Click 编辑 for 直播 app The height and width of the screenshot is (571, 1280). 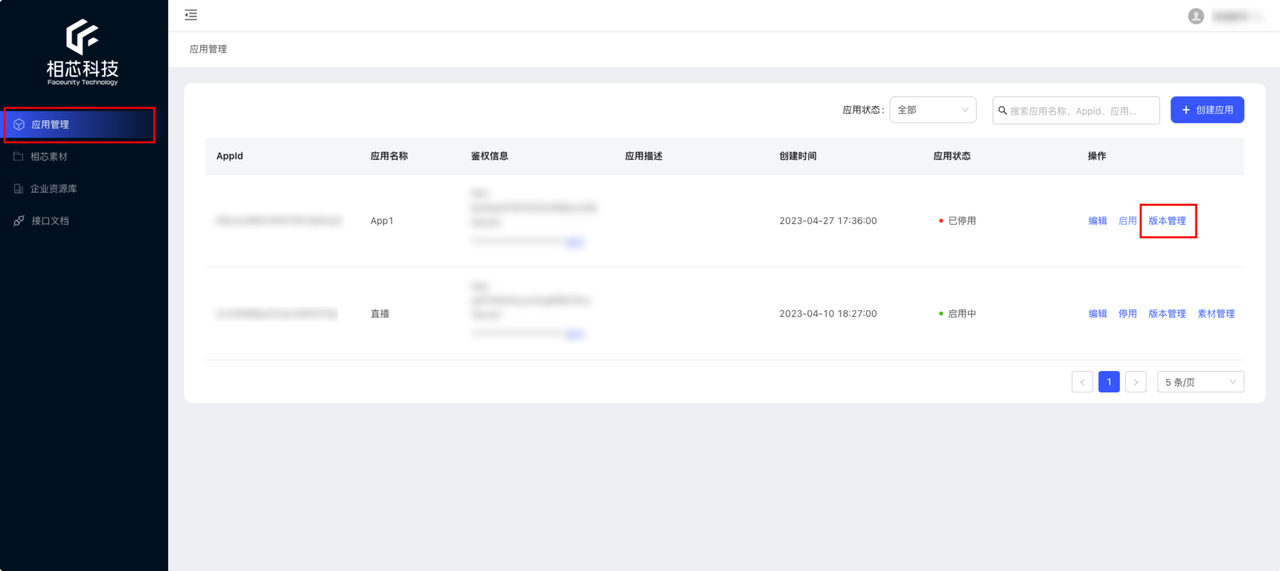[x=1098, y=314]
